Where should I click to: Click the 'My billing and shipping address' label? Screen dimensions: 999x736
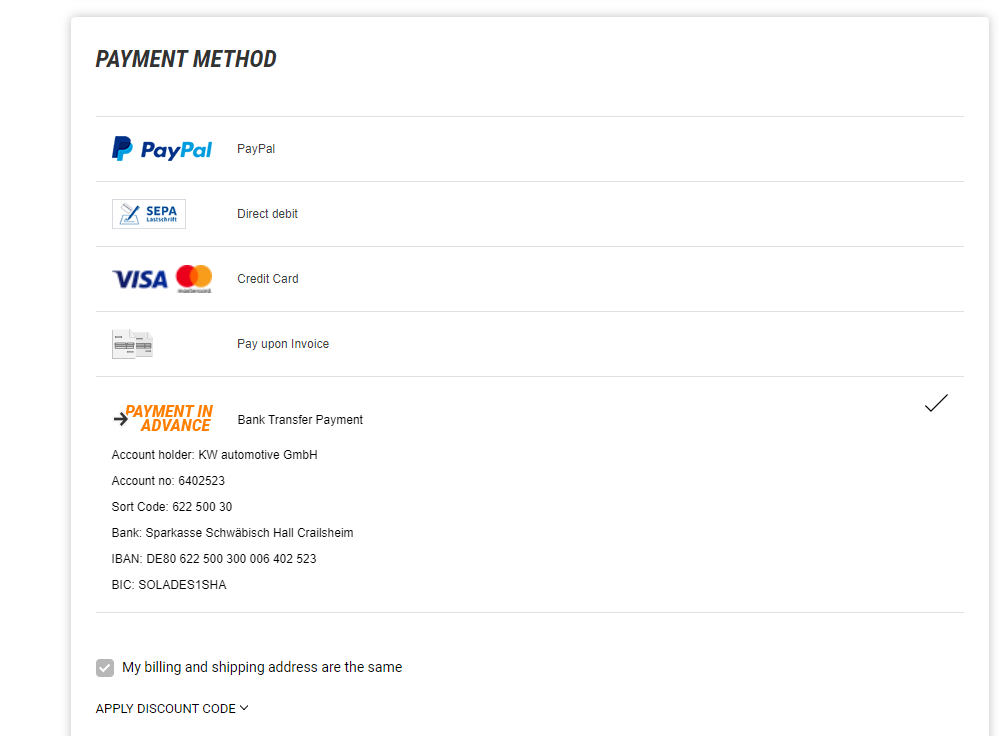tap(262, 667)
